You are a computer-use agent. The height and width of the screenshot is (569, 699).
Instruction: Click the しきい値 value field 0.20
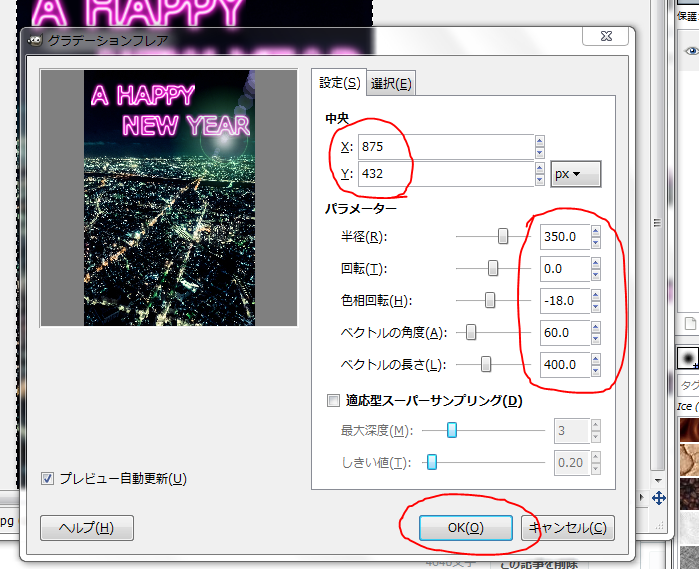(572, 463)
